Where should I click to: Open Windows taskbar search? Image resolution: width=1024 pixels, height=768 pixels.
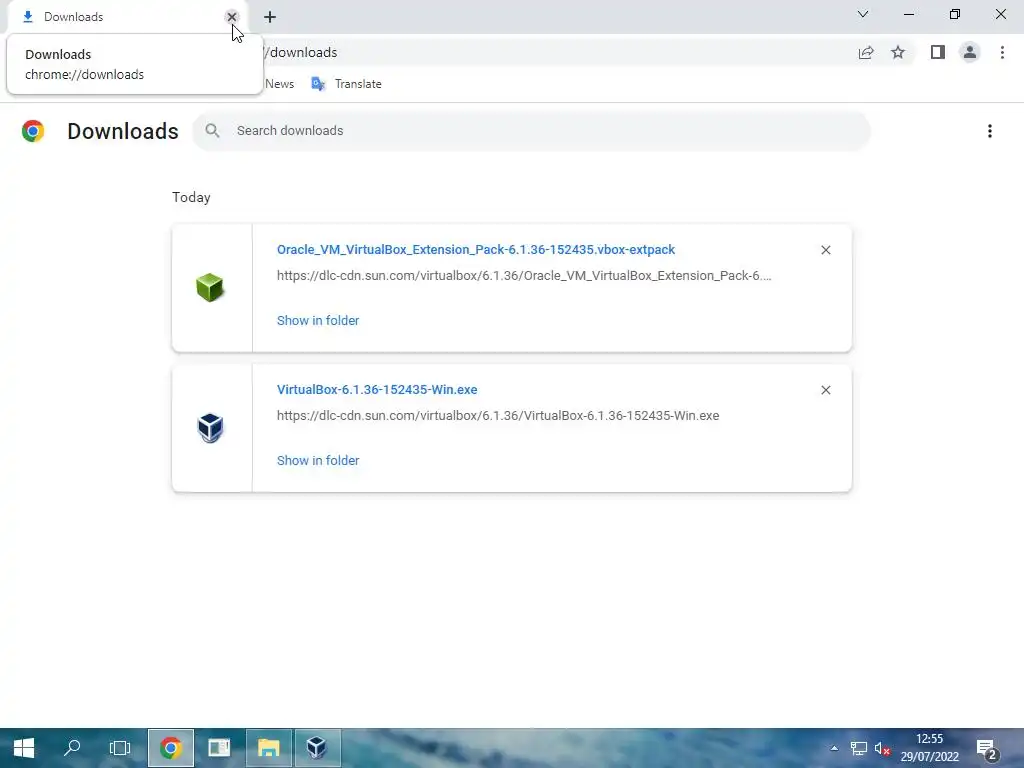72,748
